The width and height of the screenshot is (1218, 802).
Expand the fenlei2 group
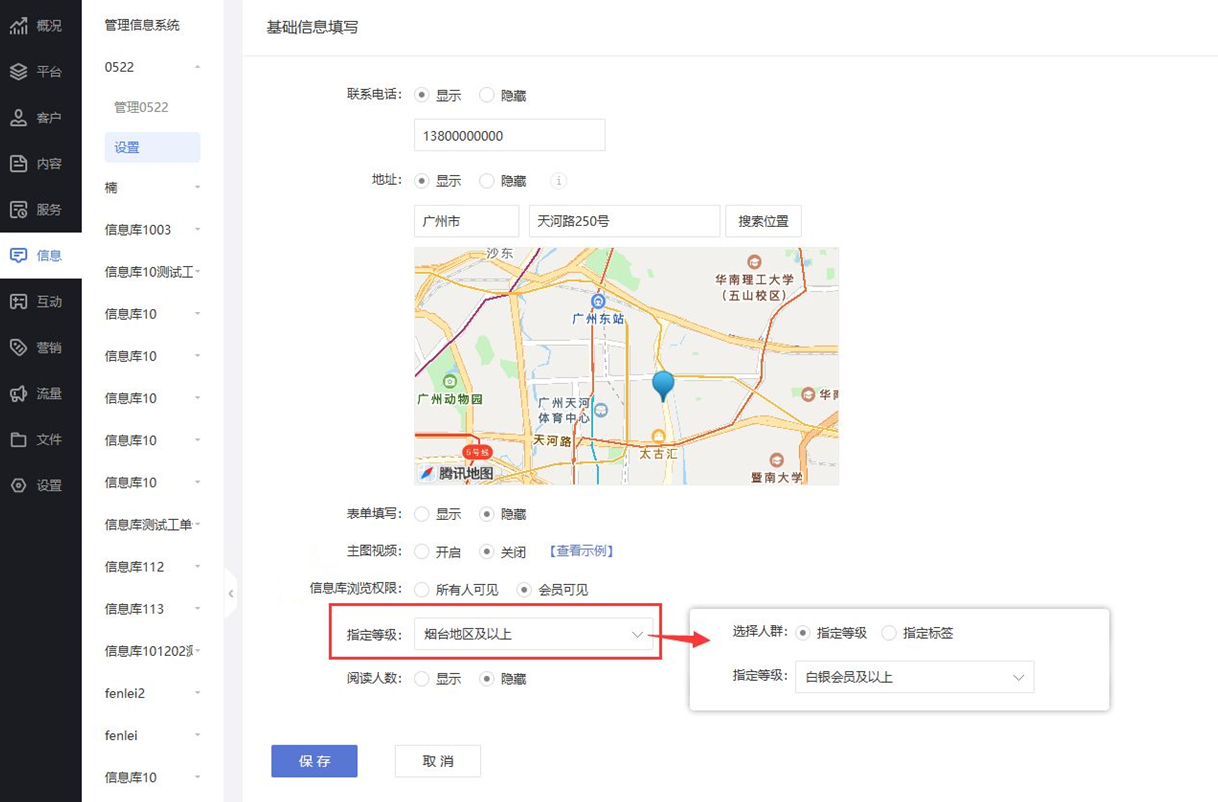197,693
